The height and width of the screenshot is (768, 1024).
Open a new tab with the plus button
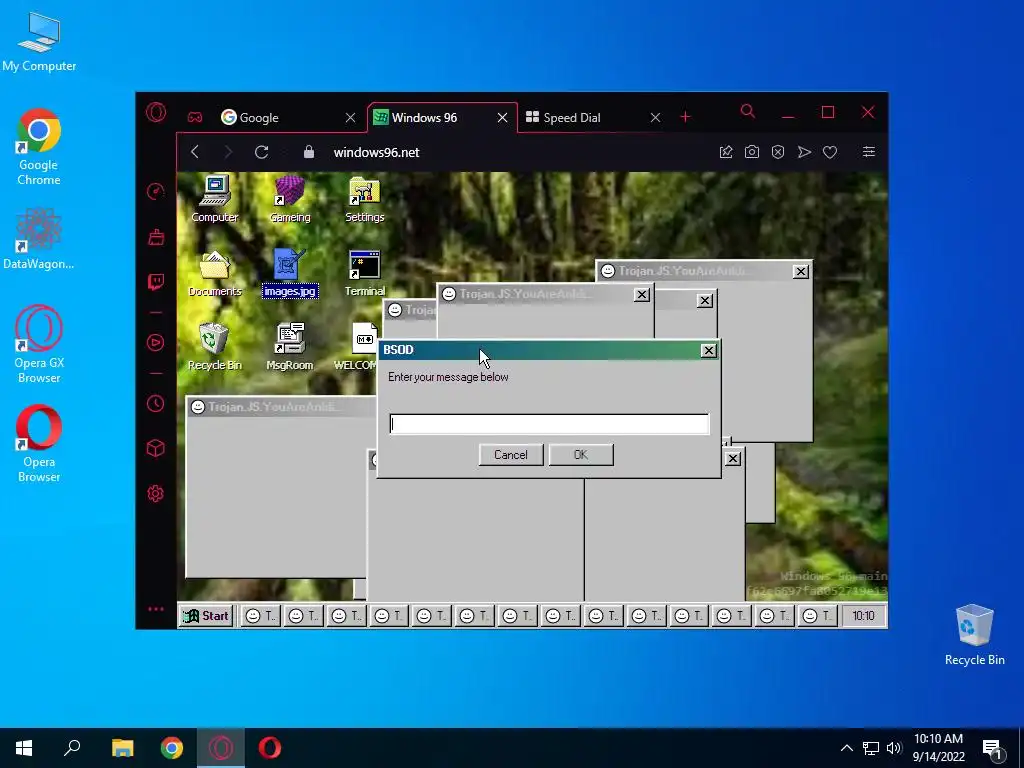[x=685, y=118]
